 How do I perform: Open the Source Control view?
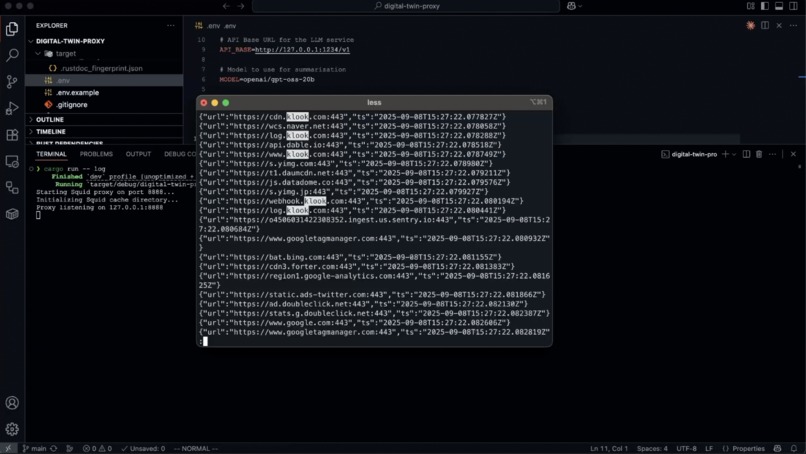(x=12, y=82)
